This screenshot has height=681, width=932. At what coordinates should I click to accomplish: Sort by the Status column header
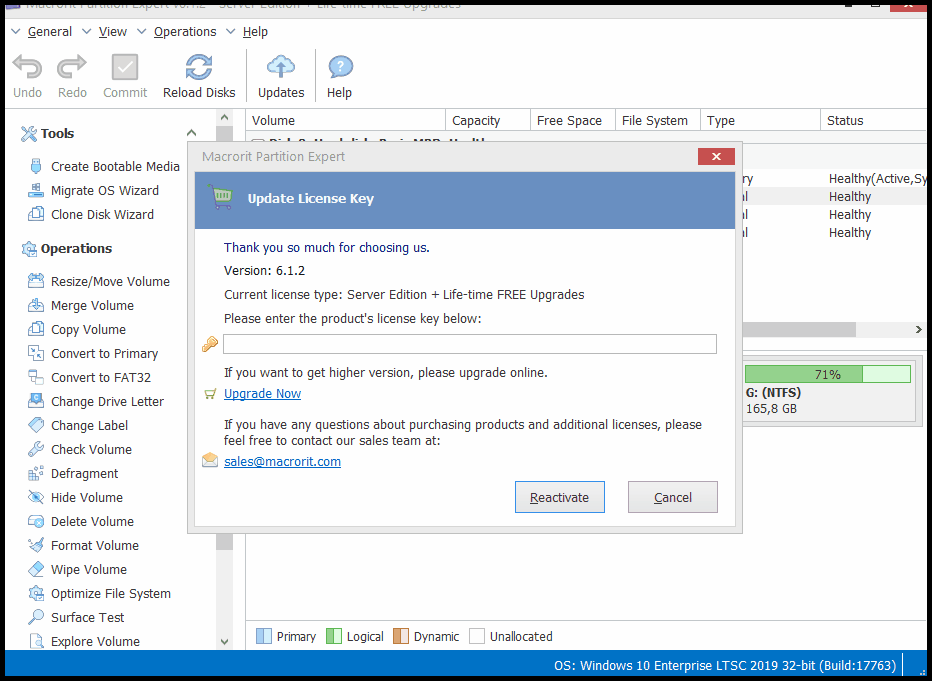click(x=873, y=120)
